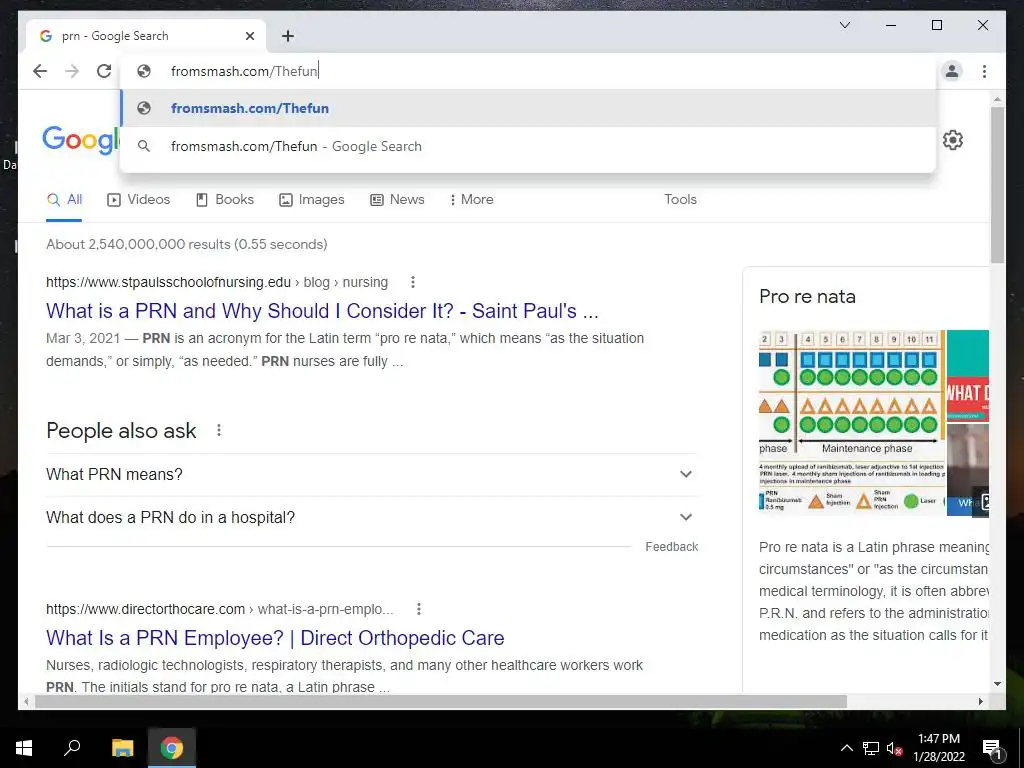Expand 'What PRN means?' question
This screenshot has width=1024, height=768.
pyautogui.click(x=372, y=474)
